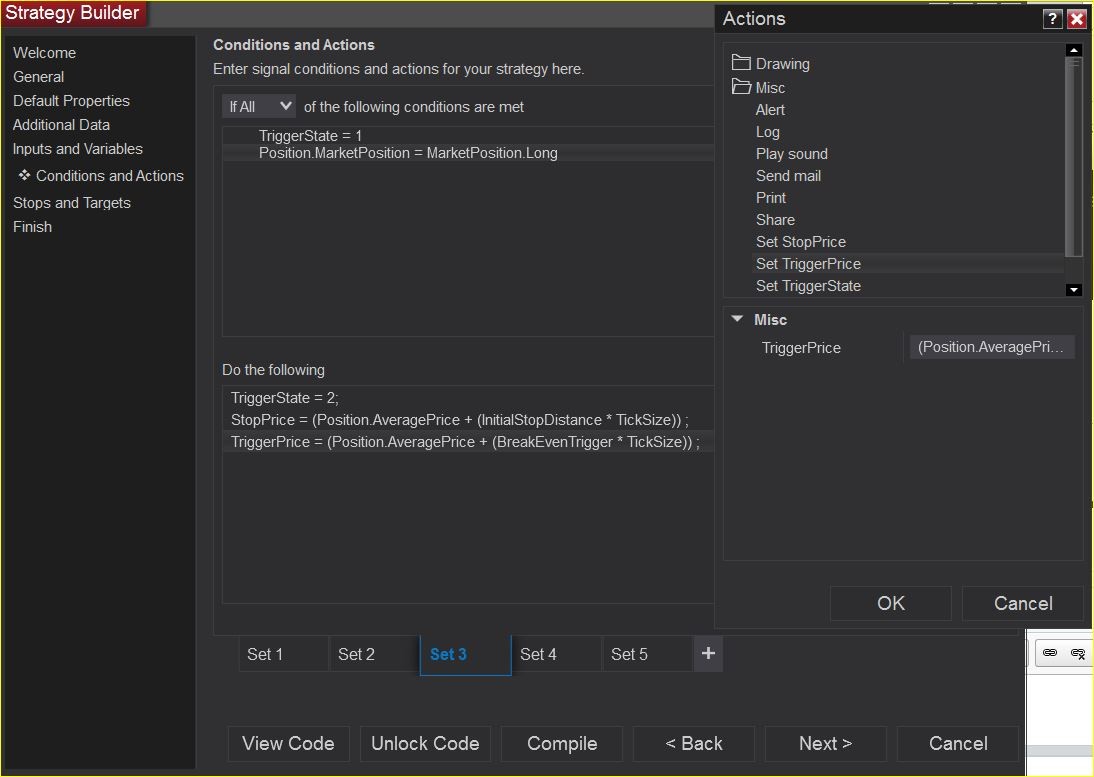Open Stops and Targets page
1094x777 pixels.
coord(72,203)
